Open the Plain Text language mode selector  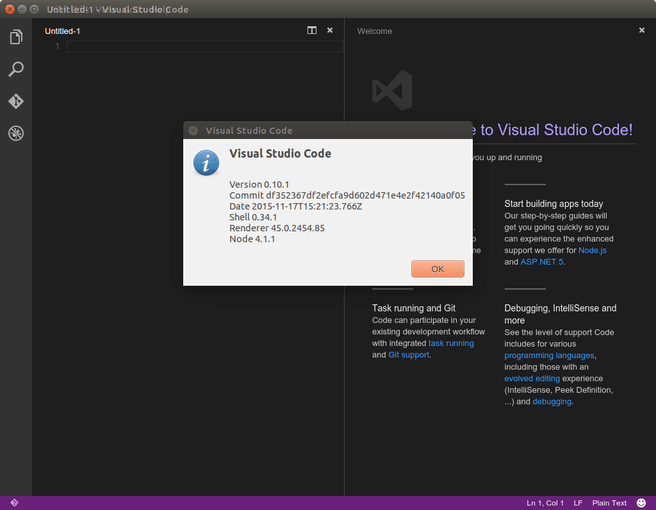(x=609, y=503)
